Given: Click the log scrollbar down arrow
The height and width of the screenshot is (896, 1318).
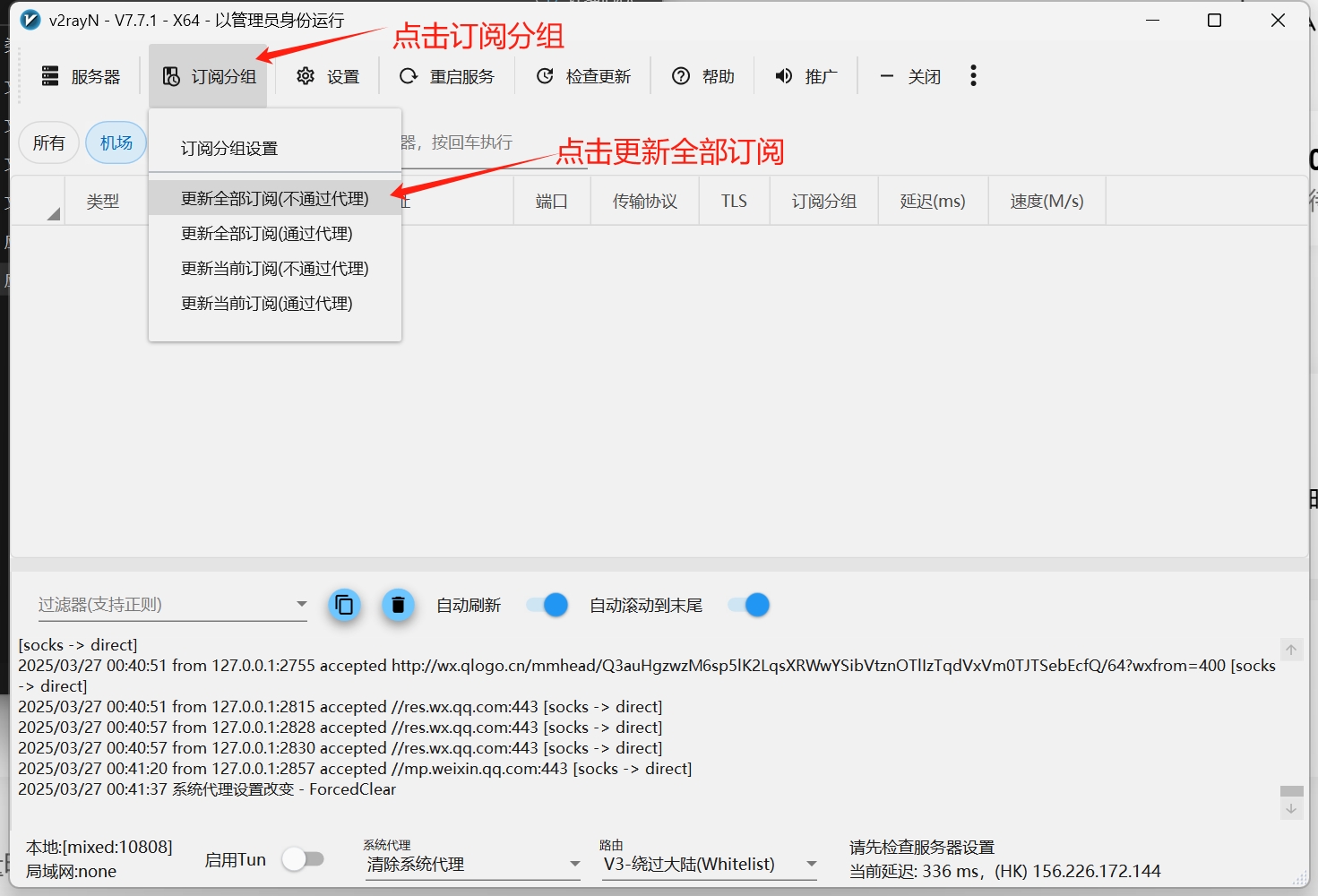Looking at the screenshot, I should pyautogui.click(x=1291, y=809).
